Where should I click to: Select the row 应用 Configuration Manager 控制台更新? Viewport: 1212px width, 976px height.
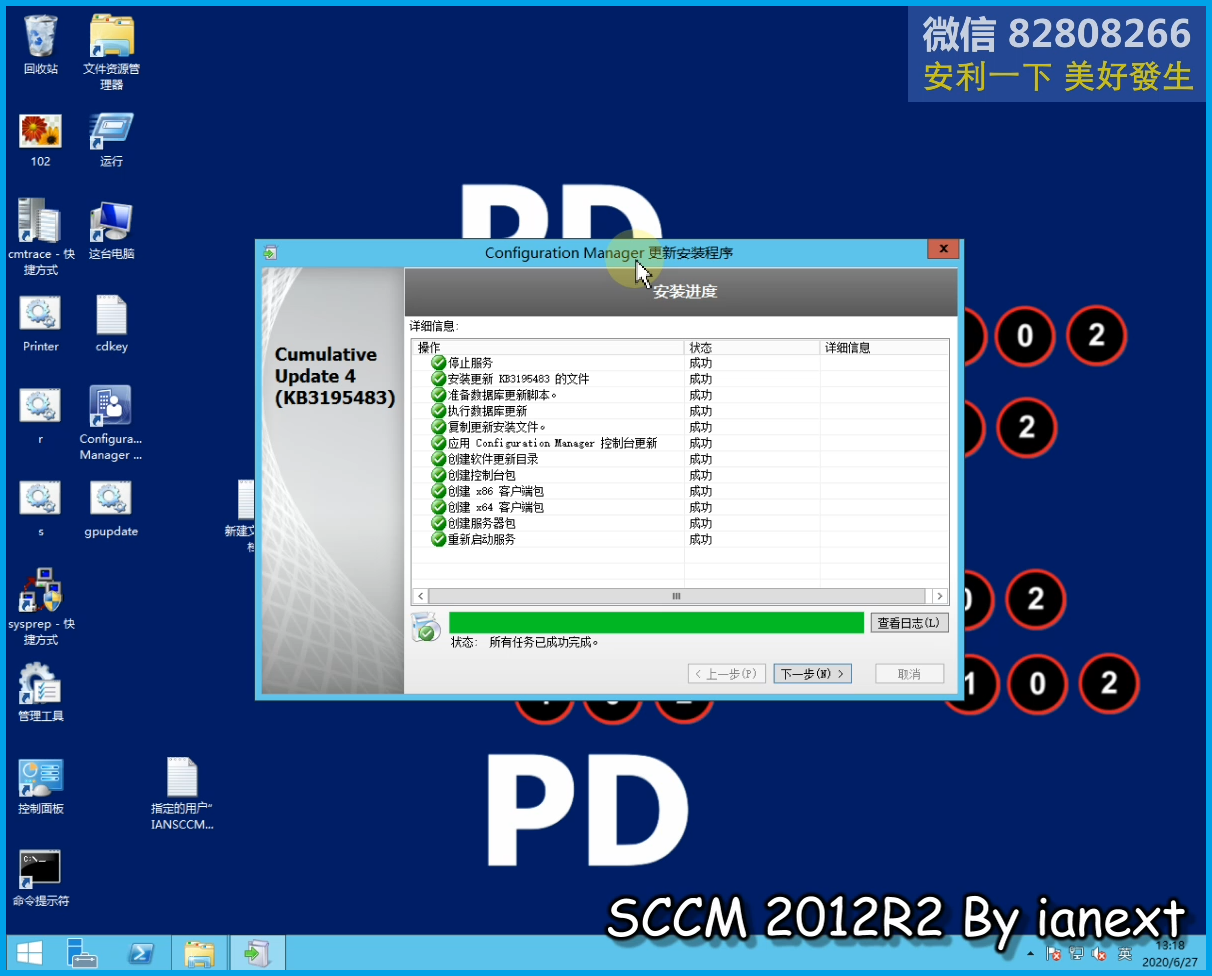680,443
